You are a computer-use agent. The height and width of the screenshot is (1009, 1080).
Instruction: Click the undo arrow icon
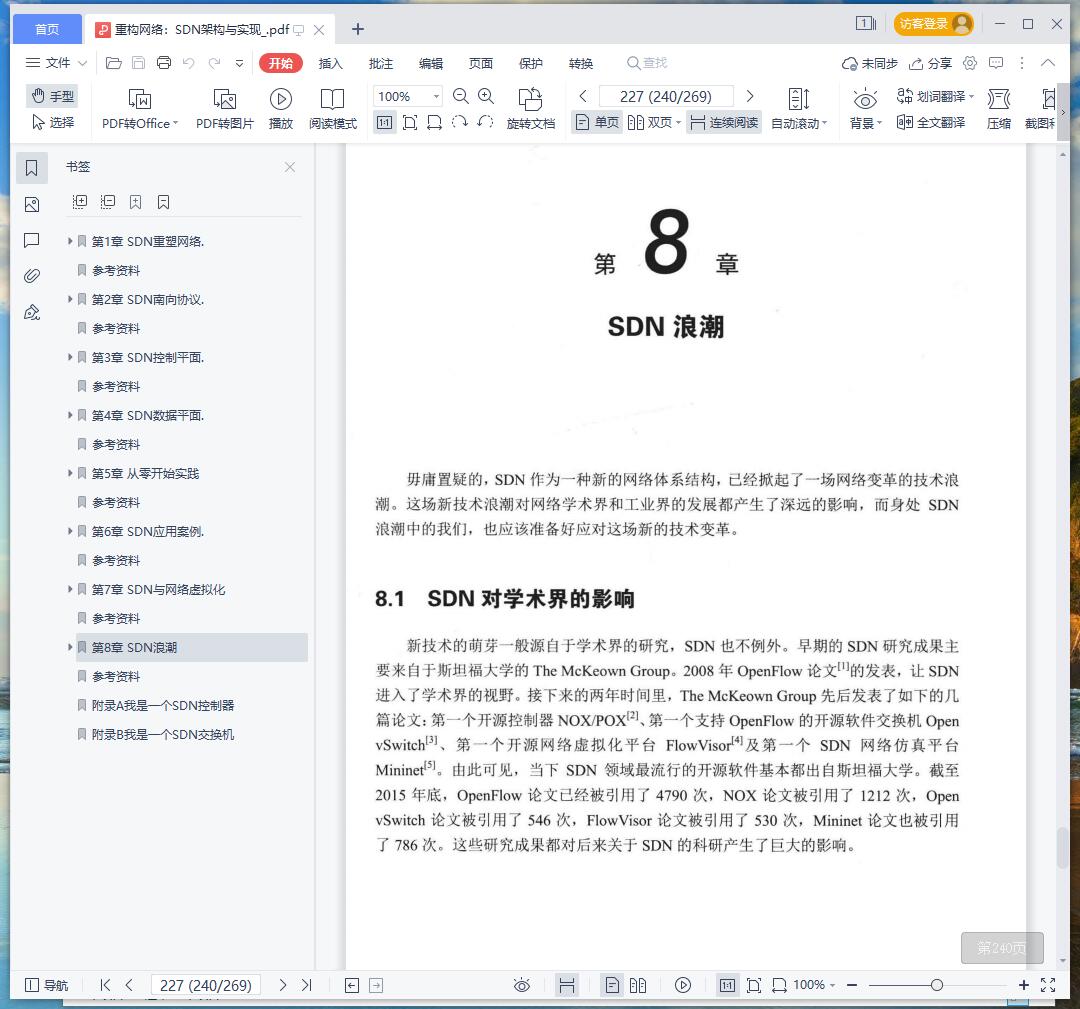click(x=189, y=63)
